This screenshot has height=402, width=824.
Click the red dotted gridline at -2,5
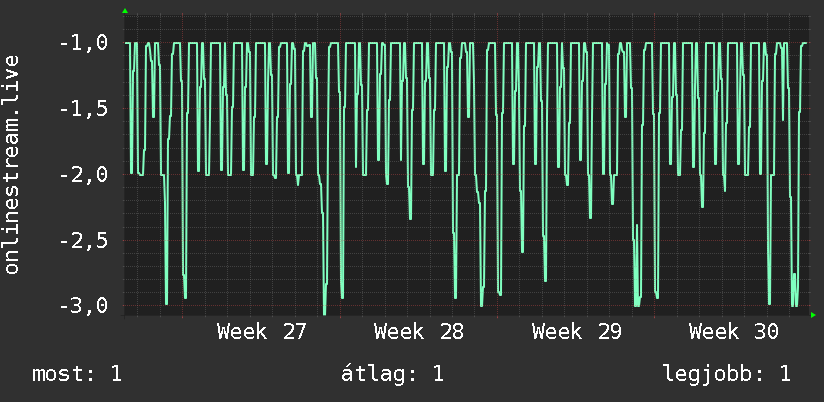click(468, 241)
